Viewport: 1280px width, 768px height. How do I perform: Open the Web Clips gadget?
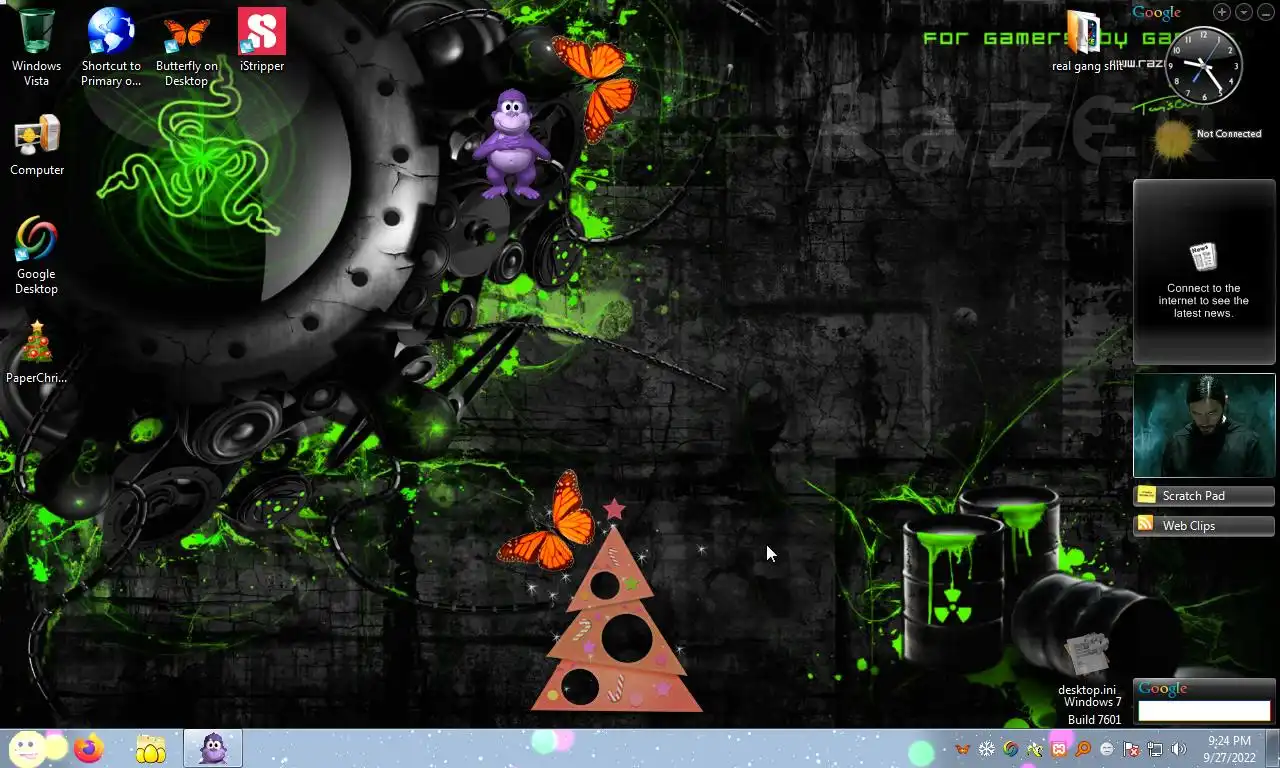(1204, 525)
